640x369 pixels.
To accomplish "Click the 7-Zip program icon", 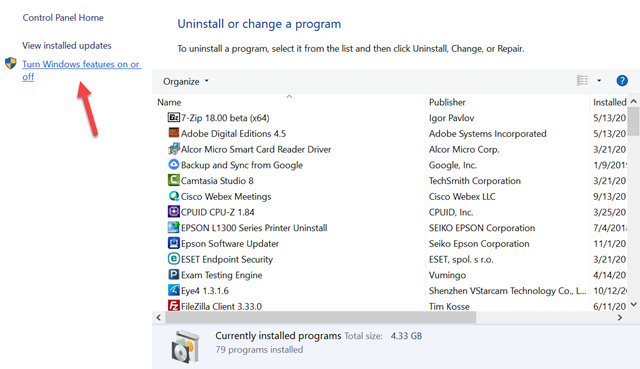I will tap(173, 118).
